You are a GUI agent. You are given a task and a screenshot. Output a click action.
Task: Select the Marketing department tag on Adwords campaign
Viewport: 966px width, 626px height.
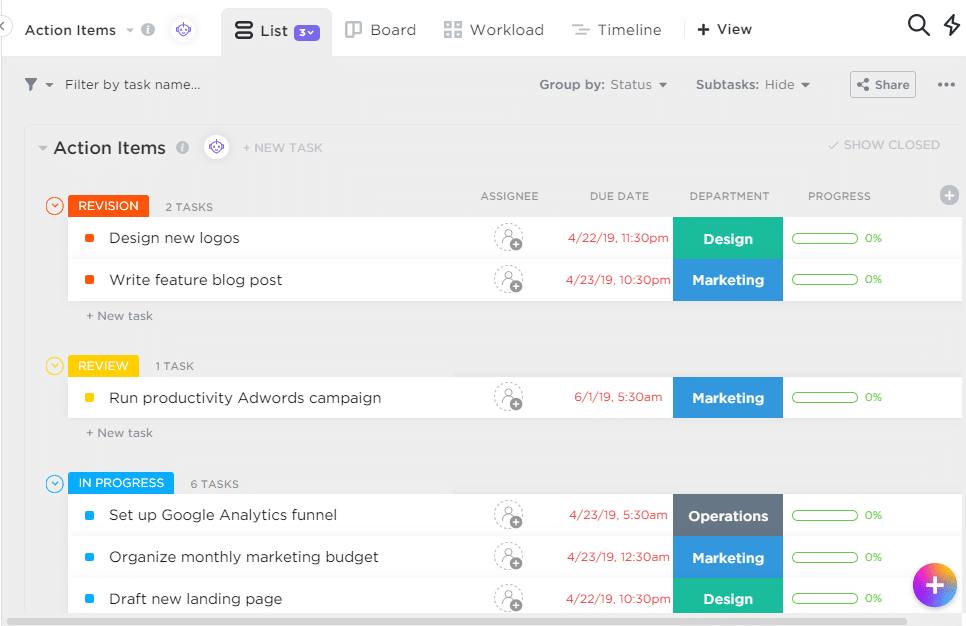[727, 397]
